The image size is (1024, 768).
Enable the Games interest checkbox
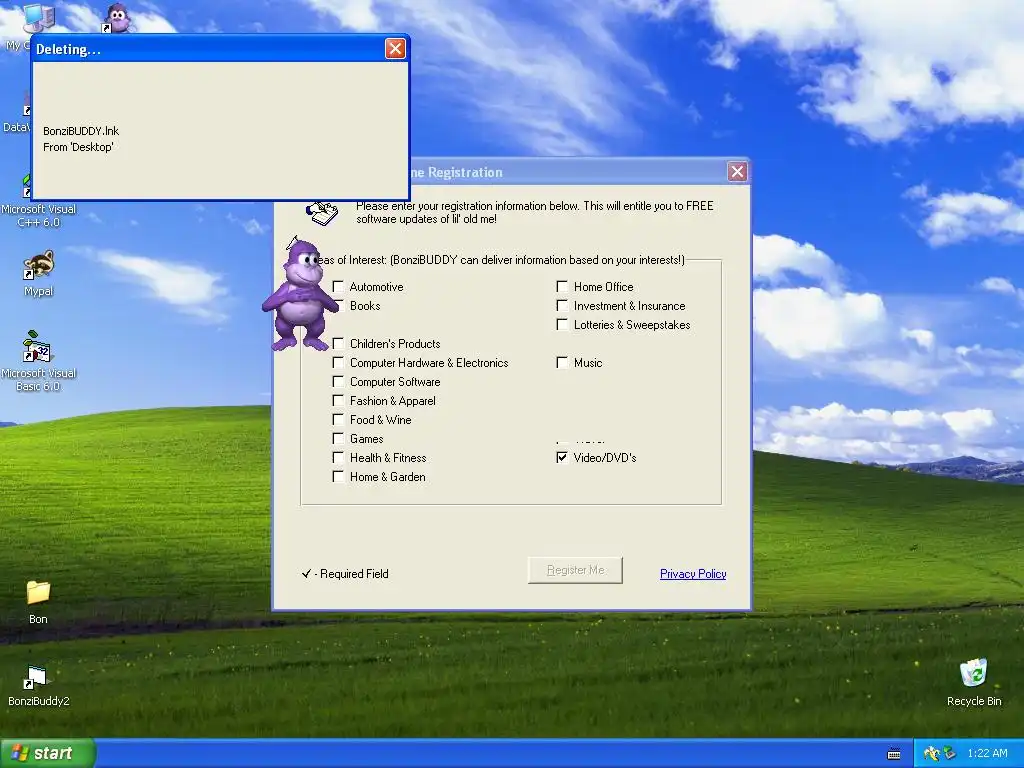coord(338,438)
